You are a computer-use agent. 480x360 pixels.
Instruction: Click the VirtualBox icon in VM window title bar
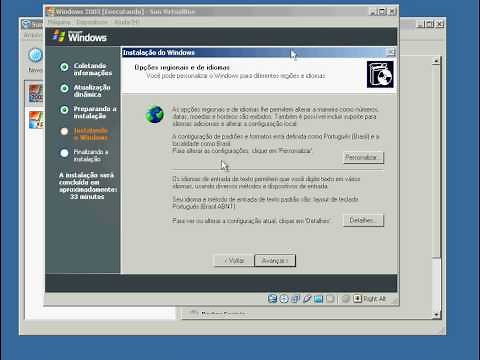coord(51,12)
